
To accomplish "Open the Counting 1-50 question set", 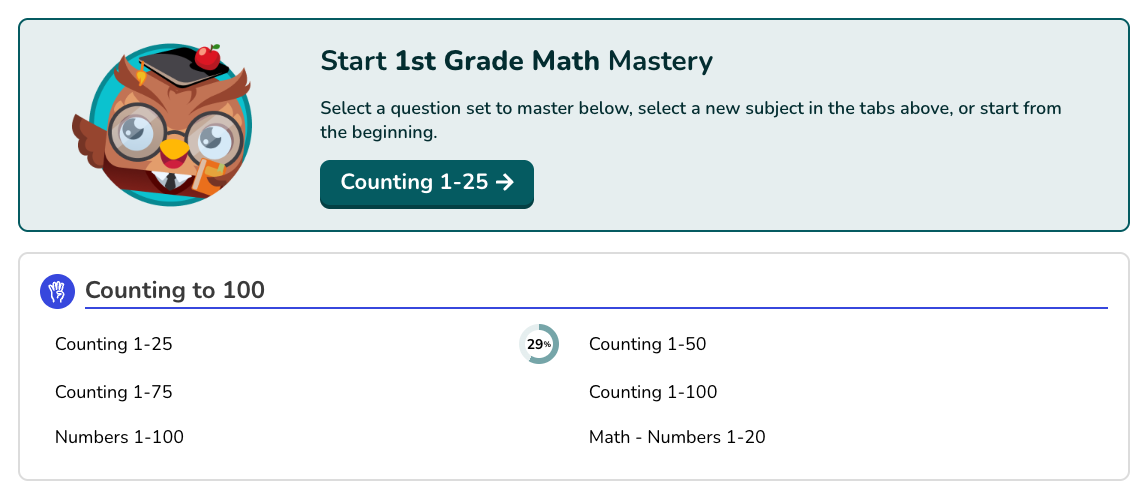I will 647,344.
